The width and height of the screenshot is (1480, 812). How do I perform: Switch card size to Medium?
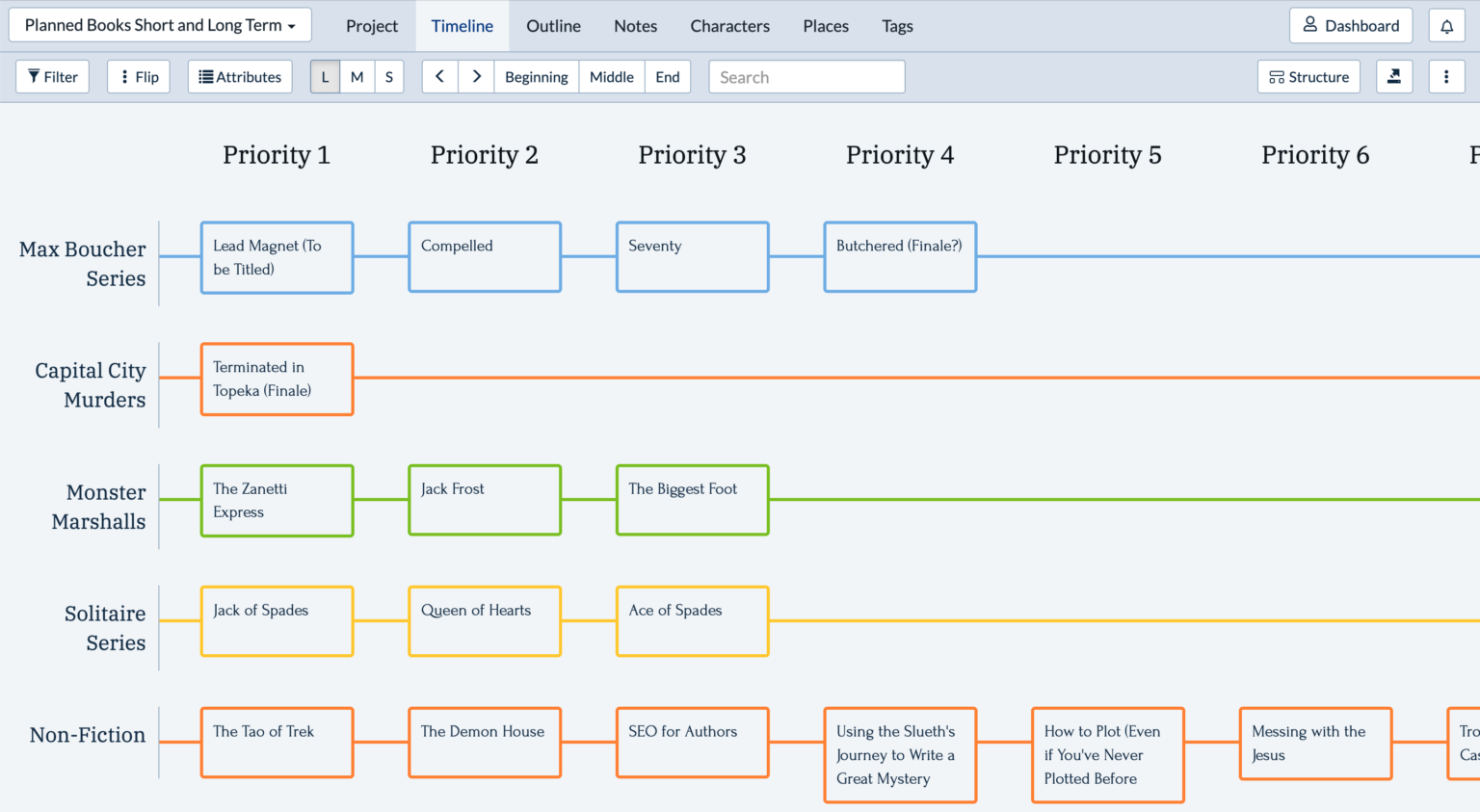click(x=357, y=76)
